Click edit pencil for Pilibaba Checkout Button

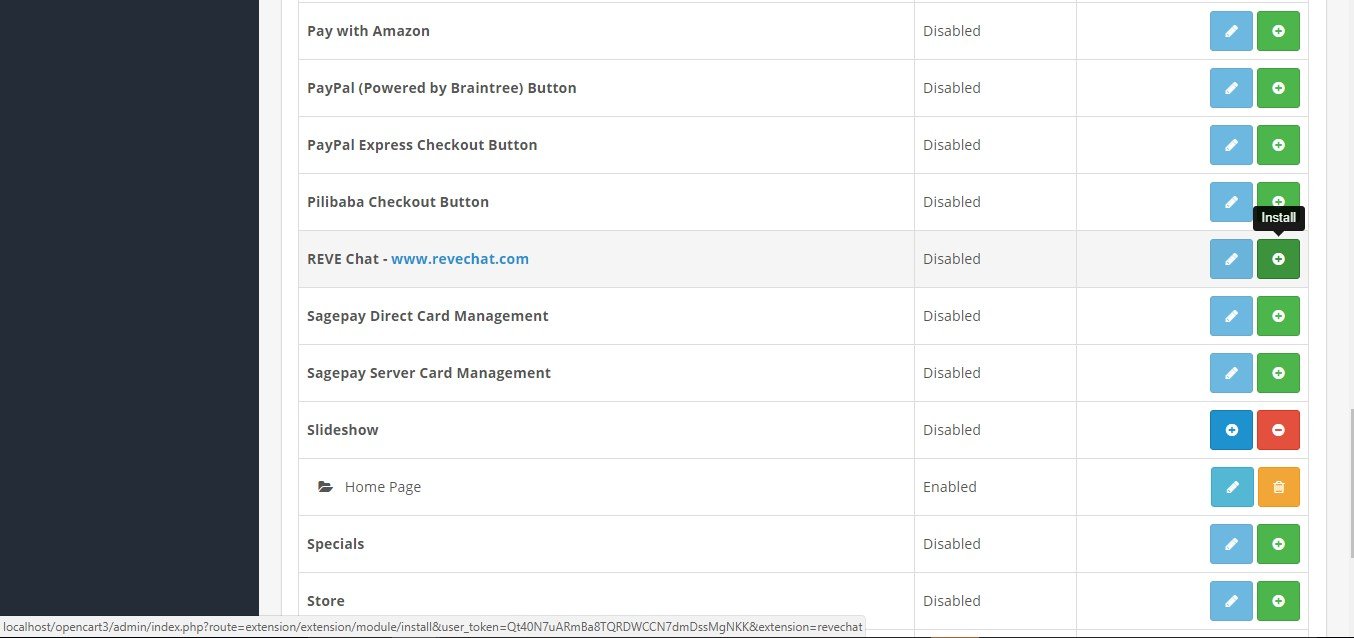[1231, 200]
